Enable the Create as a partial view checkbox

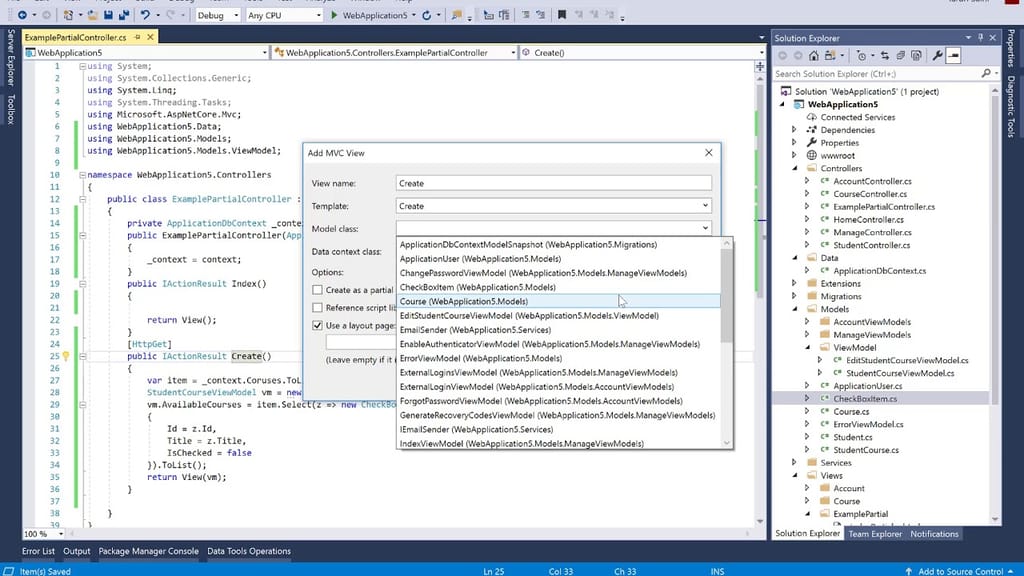click(316, 289)
